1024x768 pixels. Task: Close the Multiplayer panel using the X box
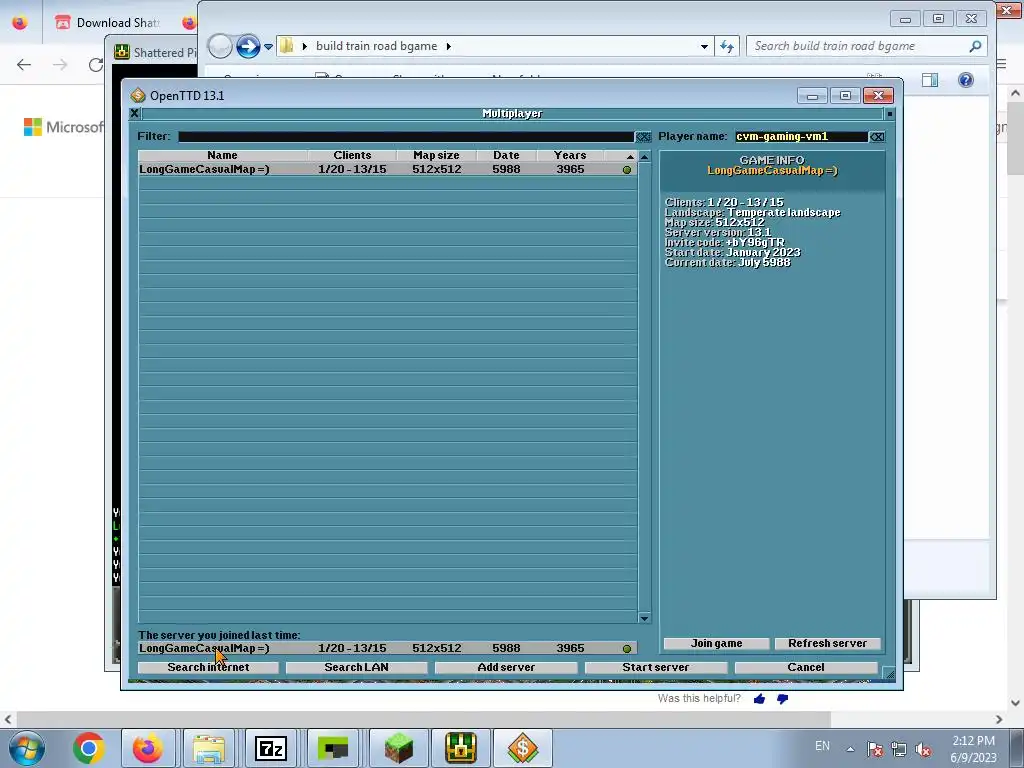click(x=135, y=114)
